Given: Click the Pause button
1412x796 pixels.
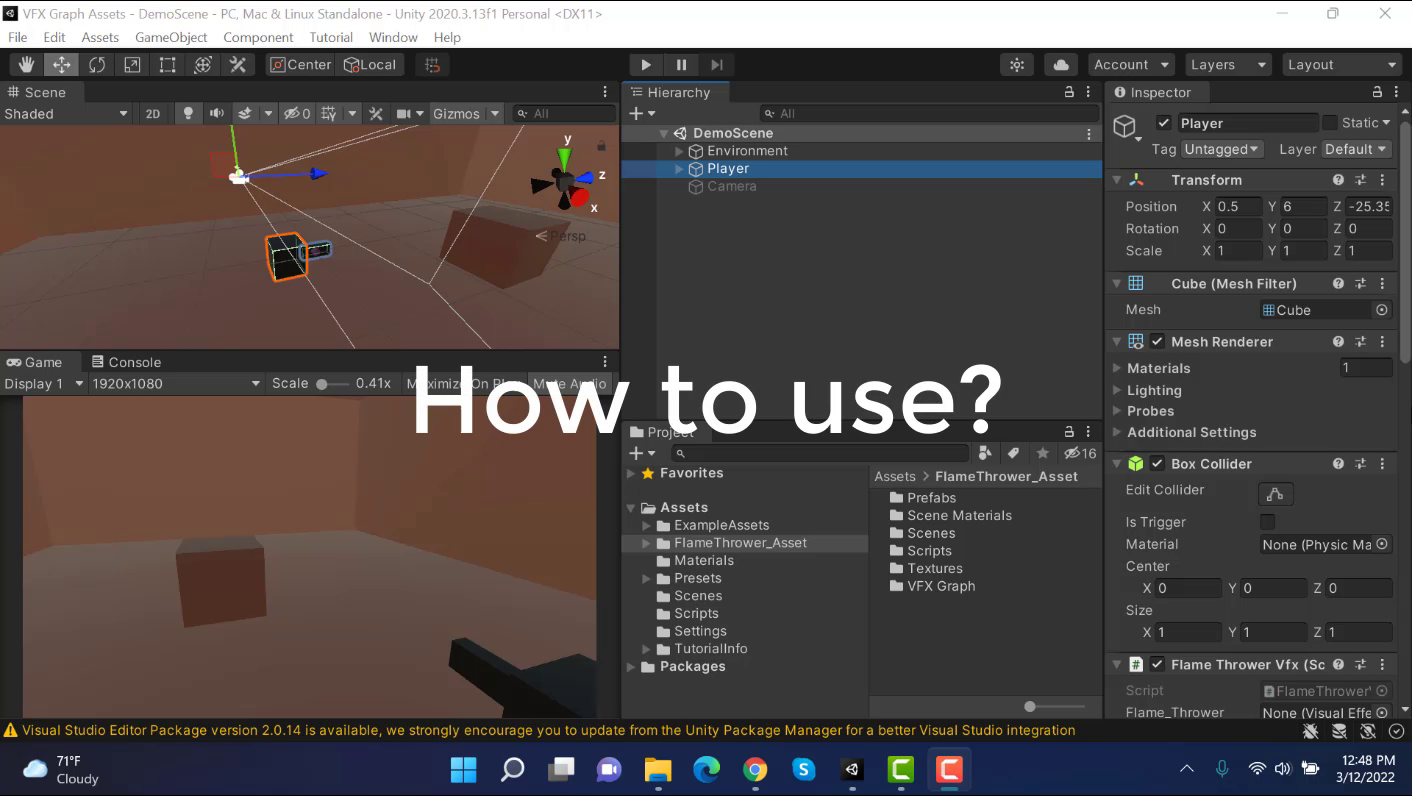Looking at the screenshot, I should (x=681, y=65).
